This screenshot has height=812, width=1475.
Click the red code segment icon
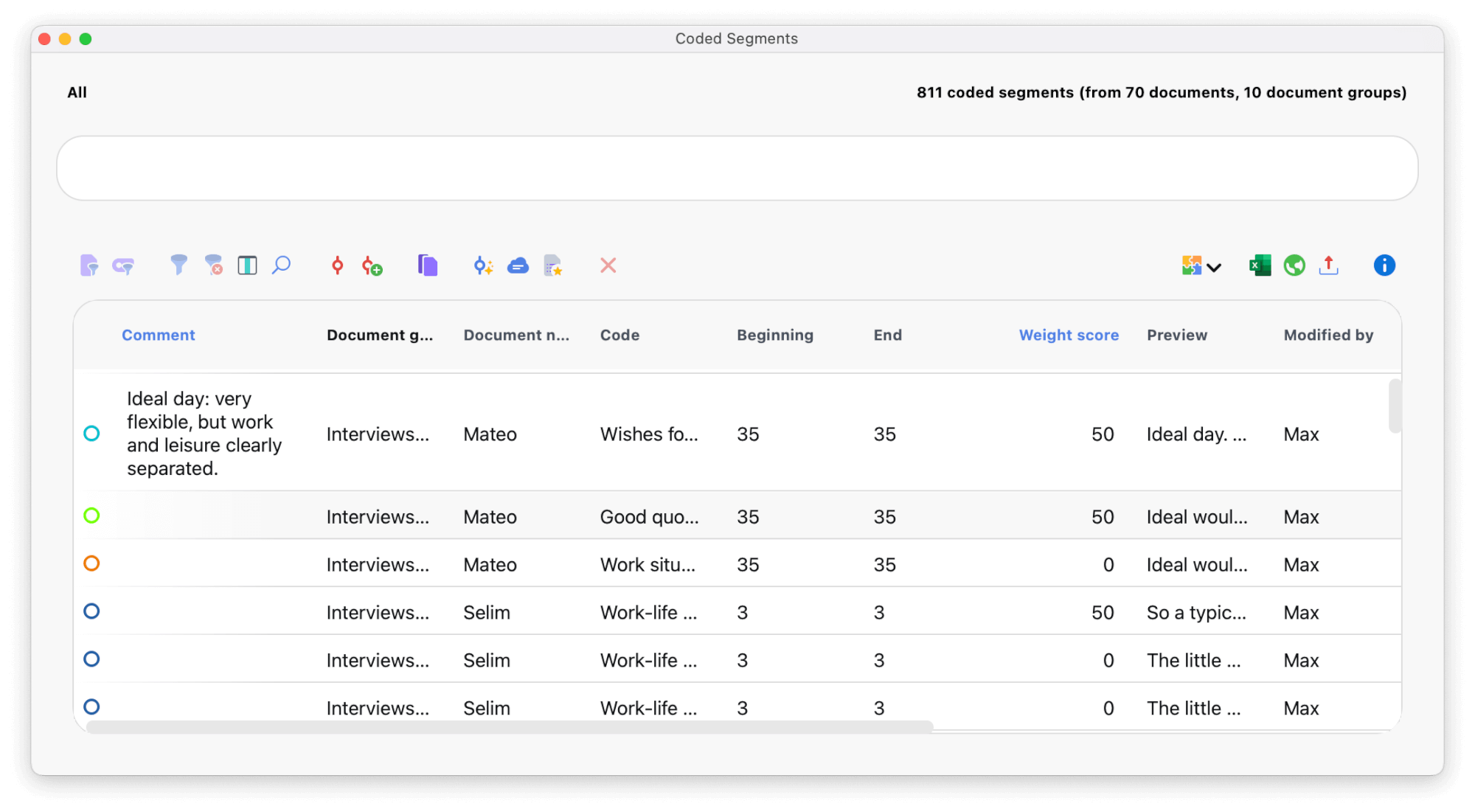tap(337, 265)
